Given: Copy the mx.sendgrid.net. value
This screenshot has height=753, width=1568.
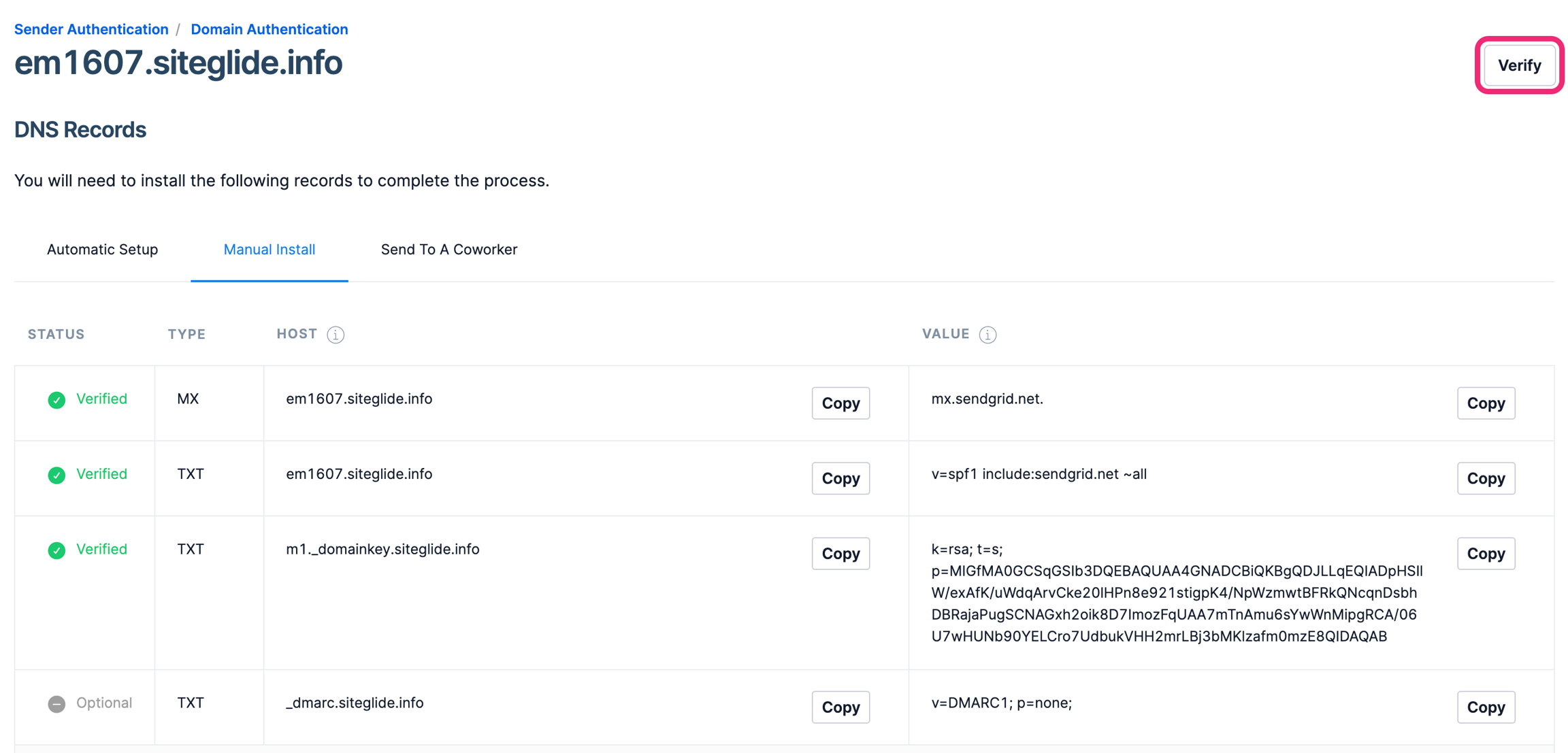Looking at the screenshot, I should [1485, 403].
